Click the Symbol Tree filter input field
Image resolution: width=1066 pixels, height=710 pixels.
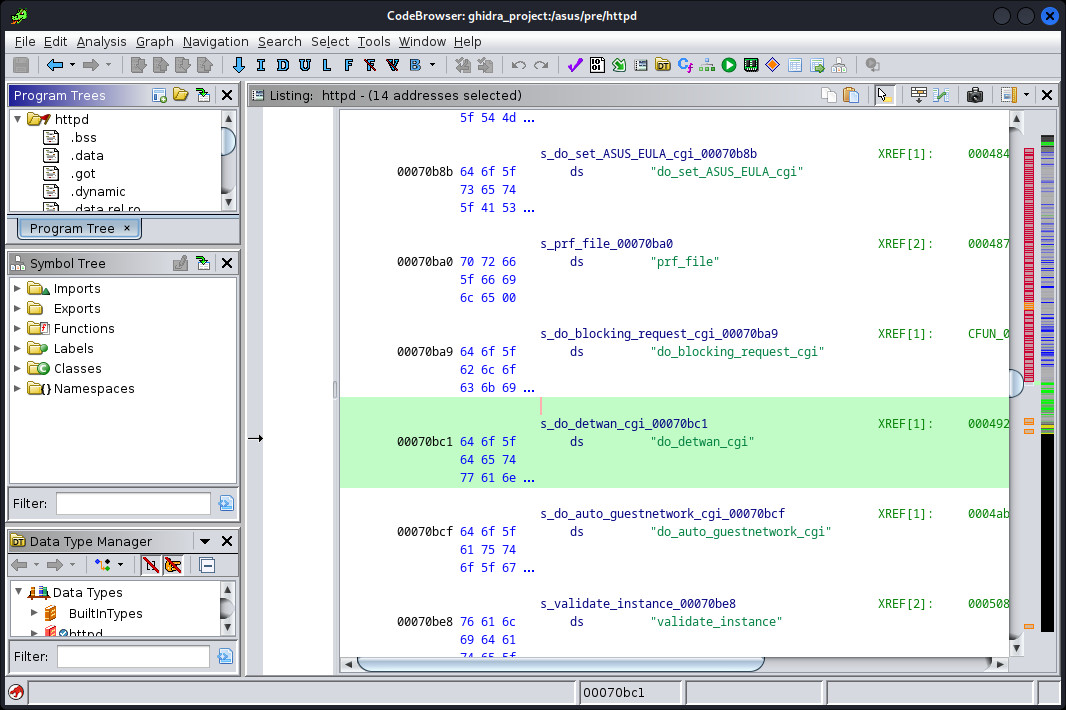[x=133, y=503]
